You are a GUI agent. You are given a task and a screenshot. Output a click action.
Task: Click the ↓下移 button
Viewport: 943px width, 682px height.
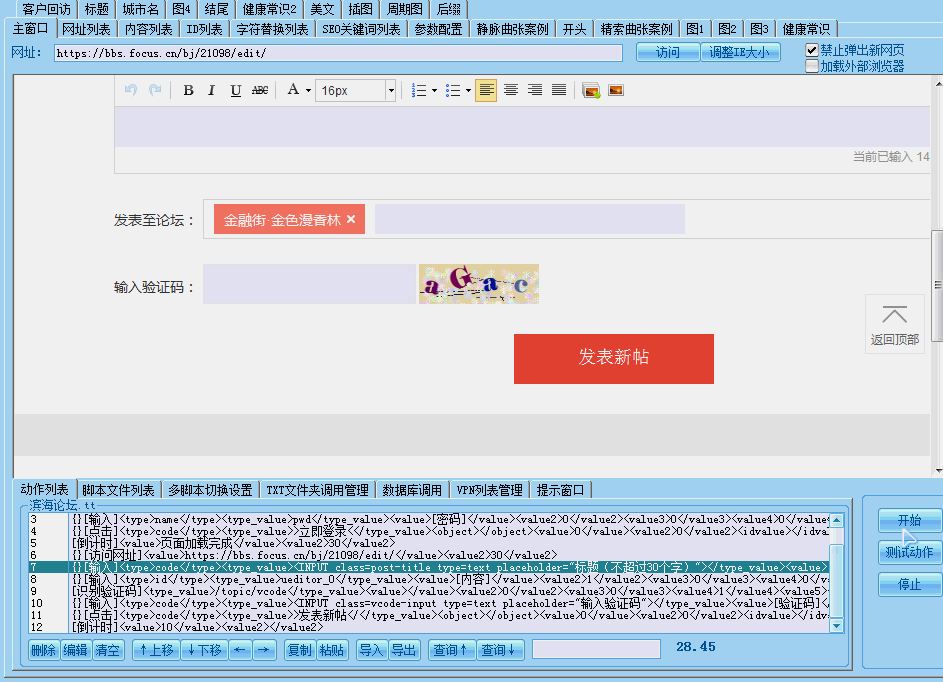pos(204,650)
